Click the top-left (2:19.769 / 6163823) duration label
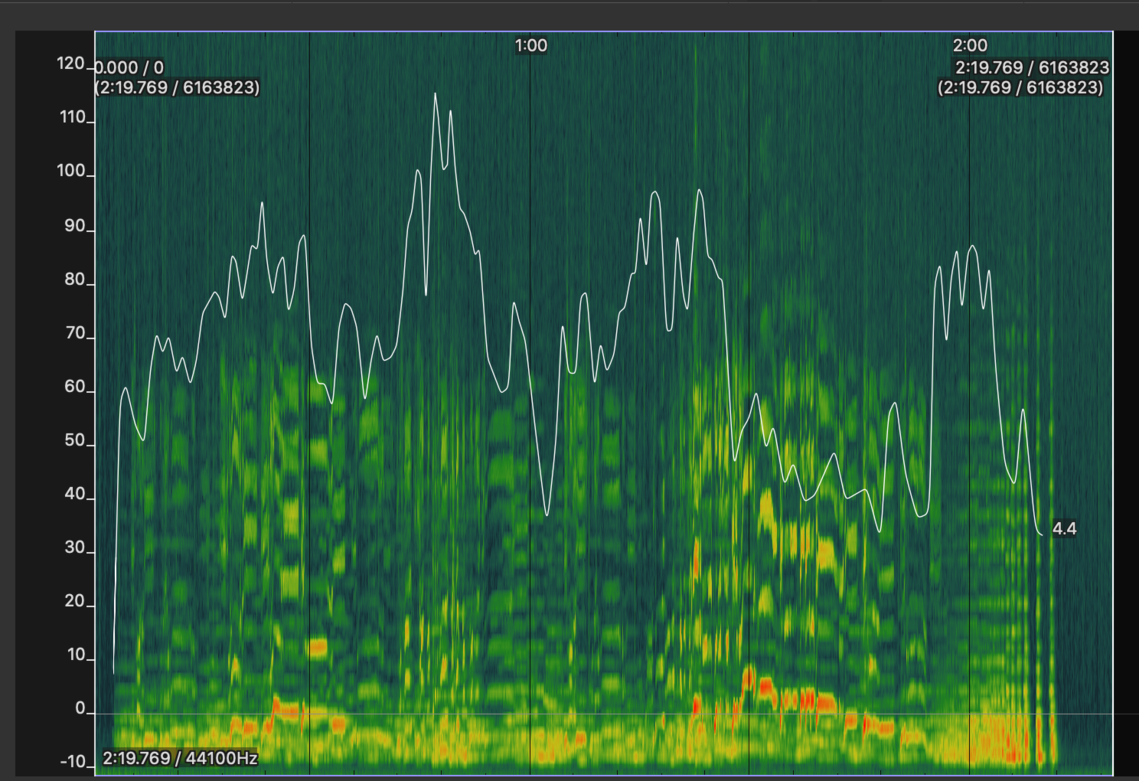 (x=178, y=88)
